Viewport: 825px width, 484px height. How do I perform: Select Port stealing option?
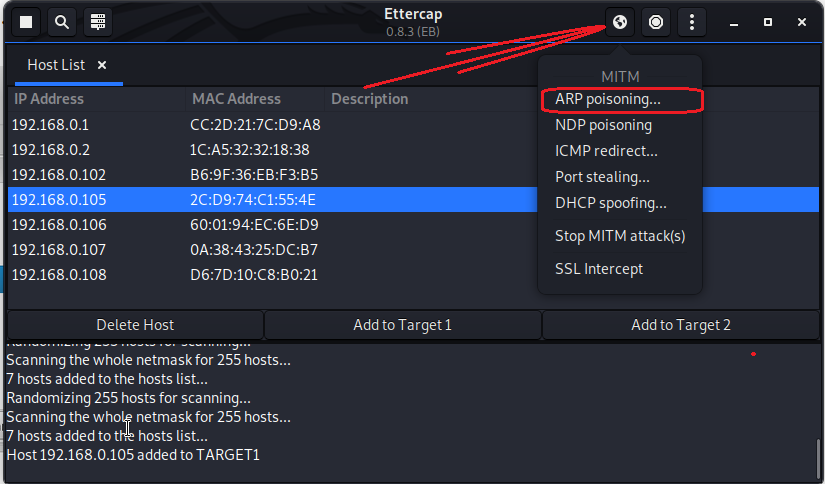[602, 177]
